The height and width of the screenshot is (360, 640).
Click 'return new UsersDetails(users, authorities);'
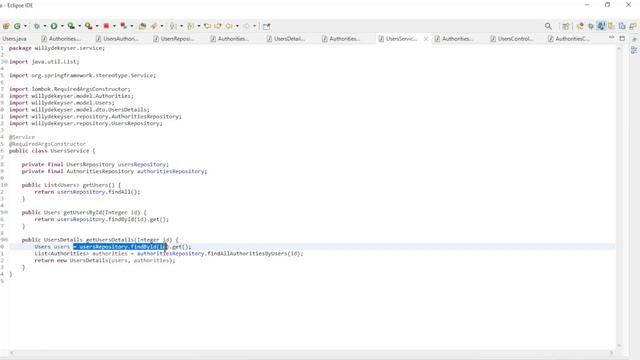pyautogui.click(x=105, y=260)
